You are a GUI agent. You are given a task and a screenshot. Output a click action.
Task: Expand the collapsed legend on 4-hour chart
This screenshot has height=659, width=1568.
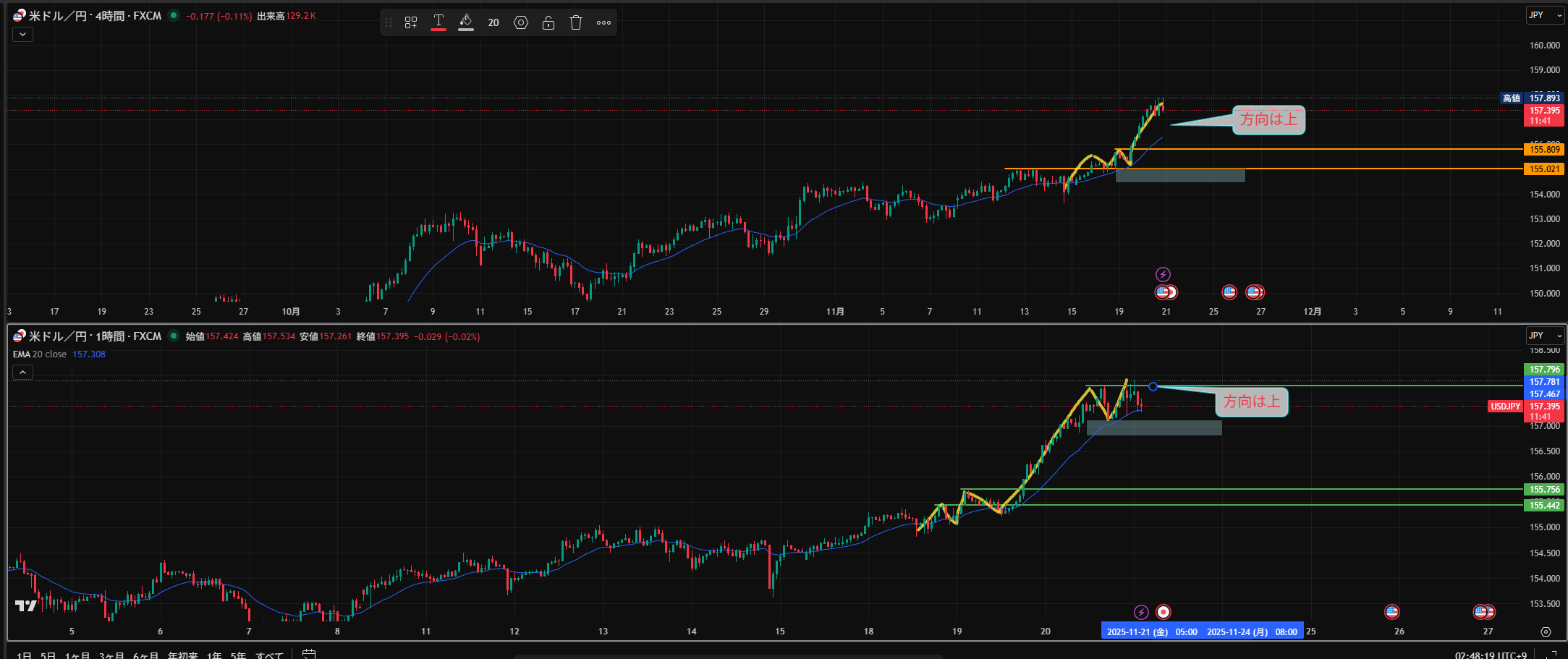click(x=22, y=34)
